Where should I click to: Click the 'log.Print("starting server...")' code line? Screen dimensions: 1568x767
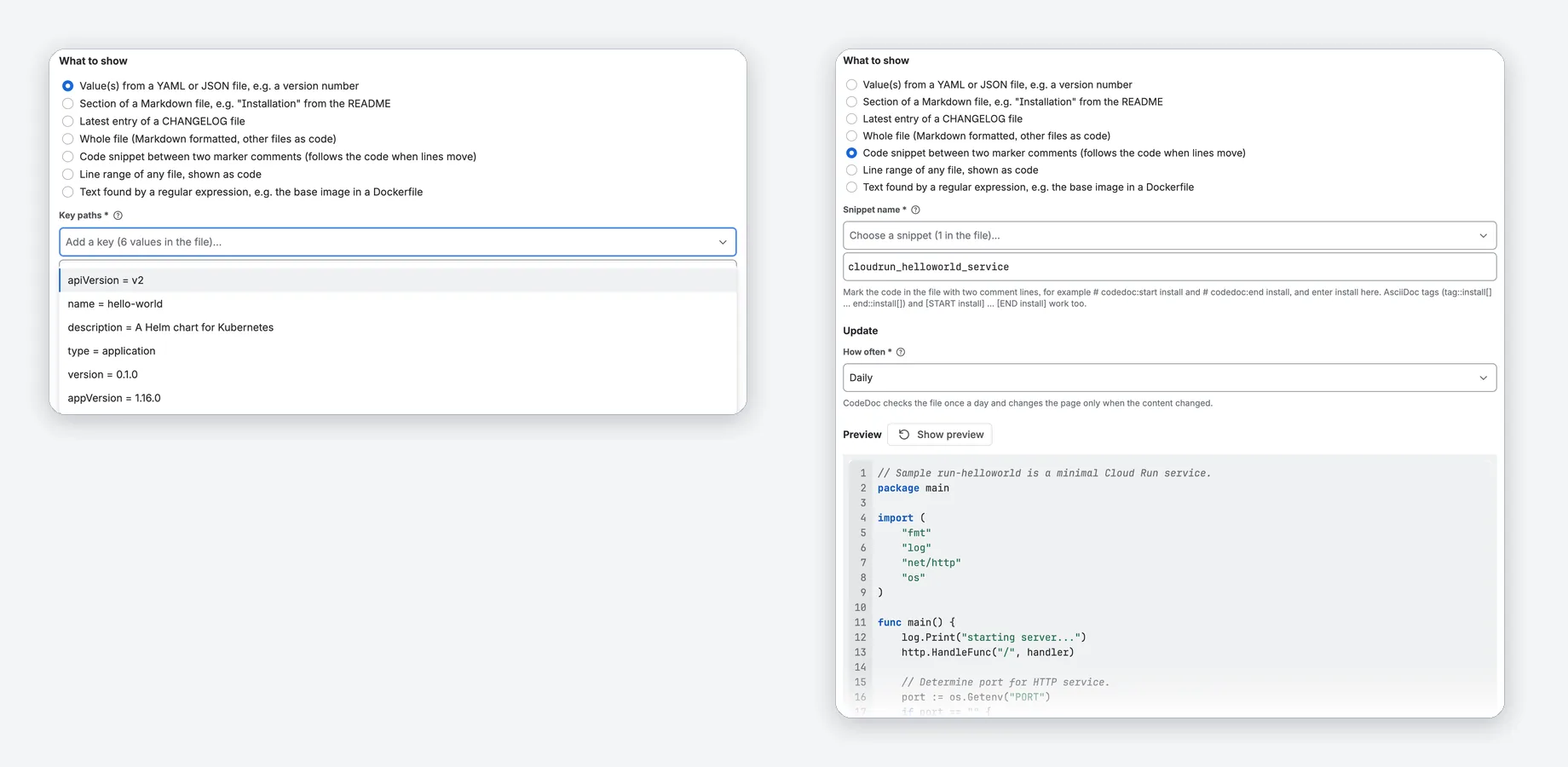tap(994, 637)
